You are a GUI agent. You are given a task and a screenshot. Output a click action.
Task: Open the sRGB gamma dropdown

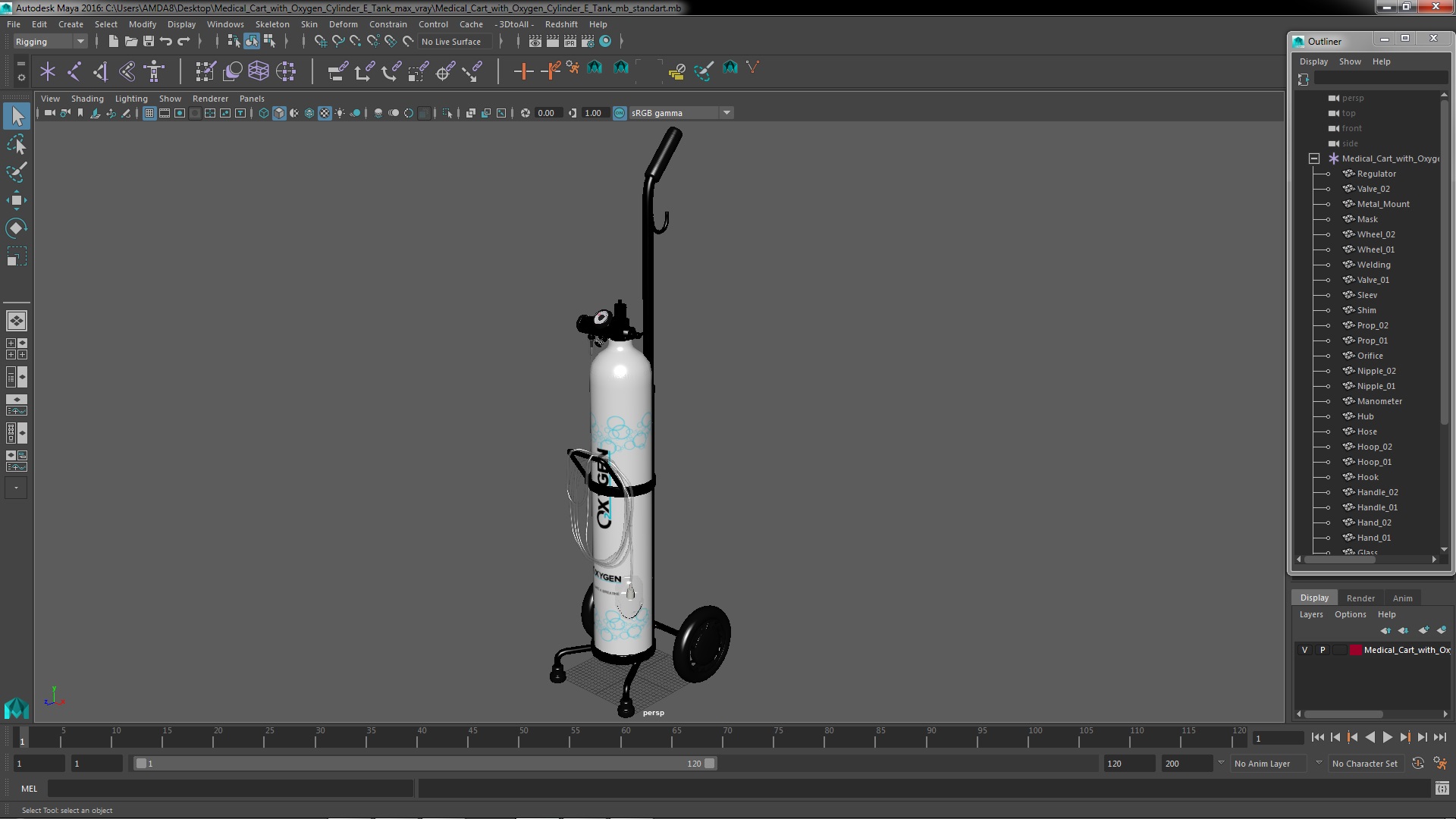[726, 113]
